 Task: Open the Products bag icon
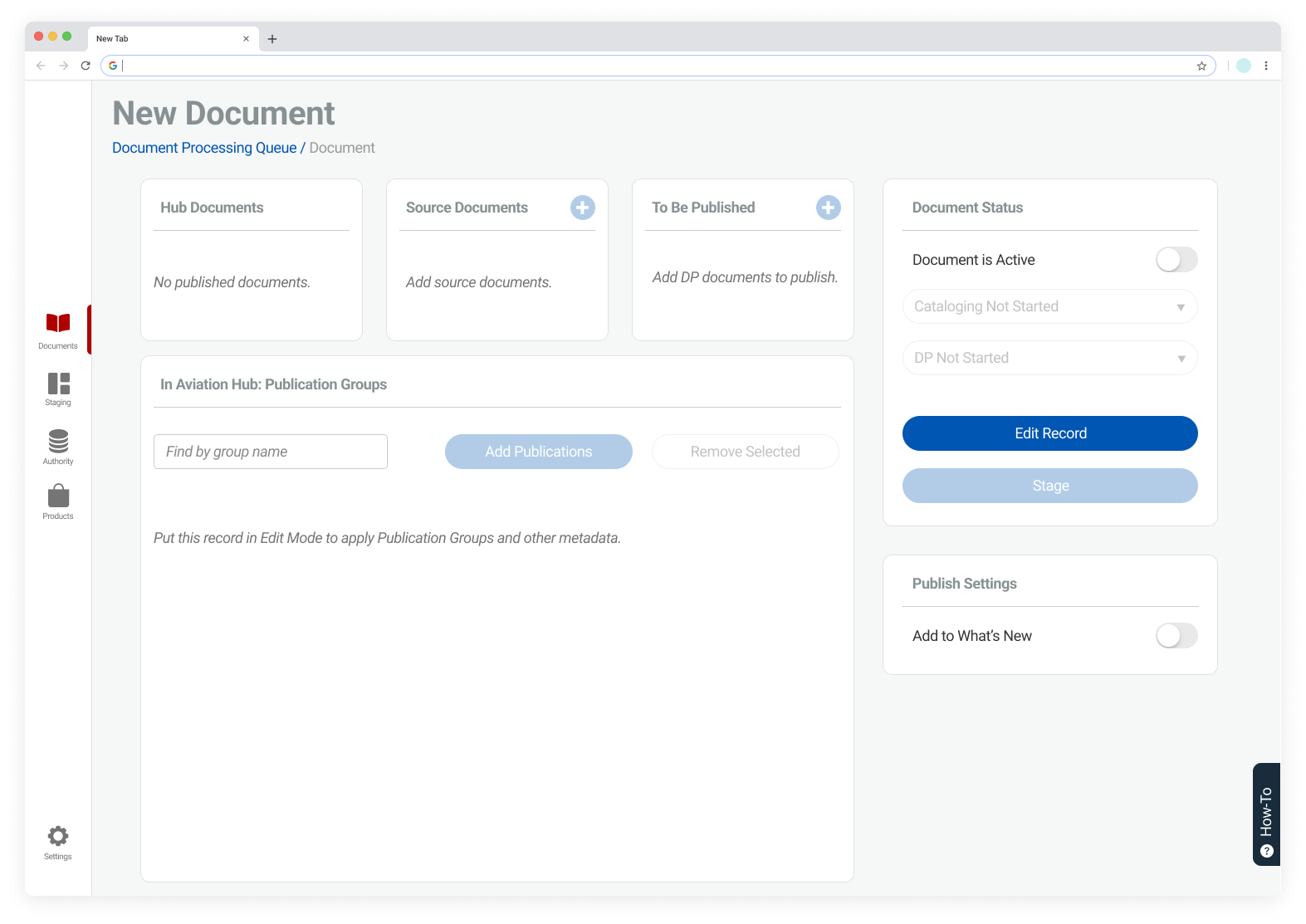(x=58, y=496)
